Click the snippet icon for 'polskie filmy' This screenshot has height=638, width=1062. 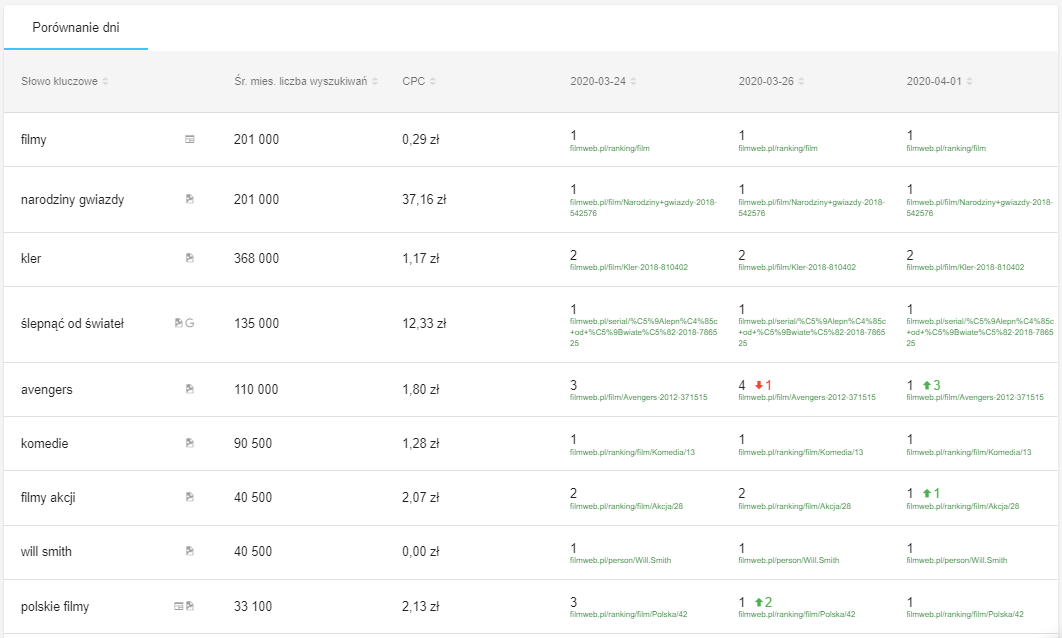tap(179, 606)
